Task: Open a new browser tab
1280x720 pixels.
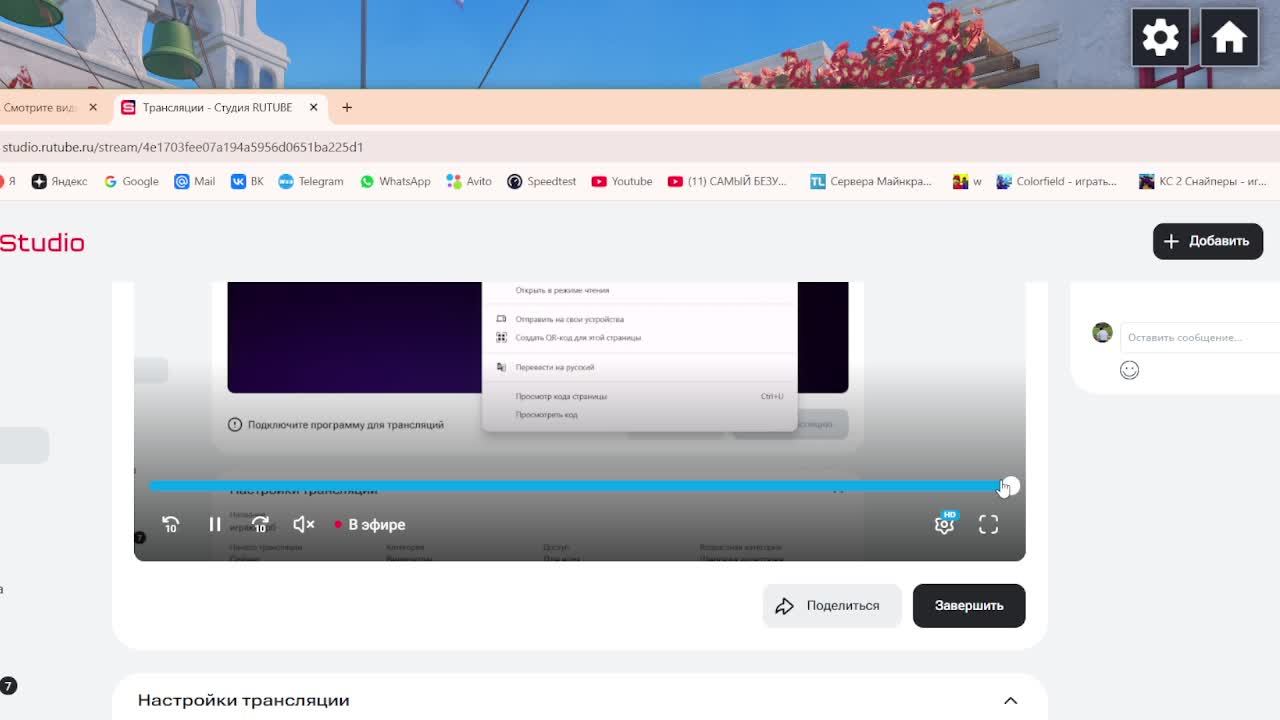Action: coord(347,107)
